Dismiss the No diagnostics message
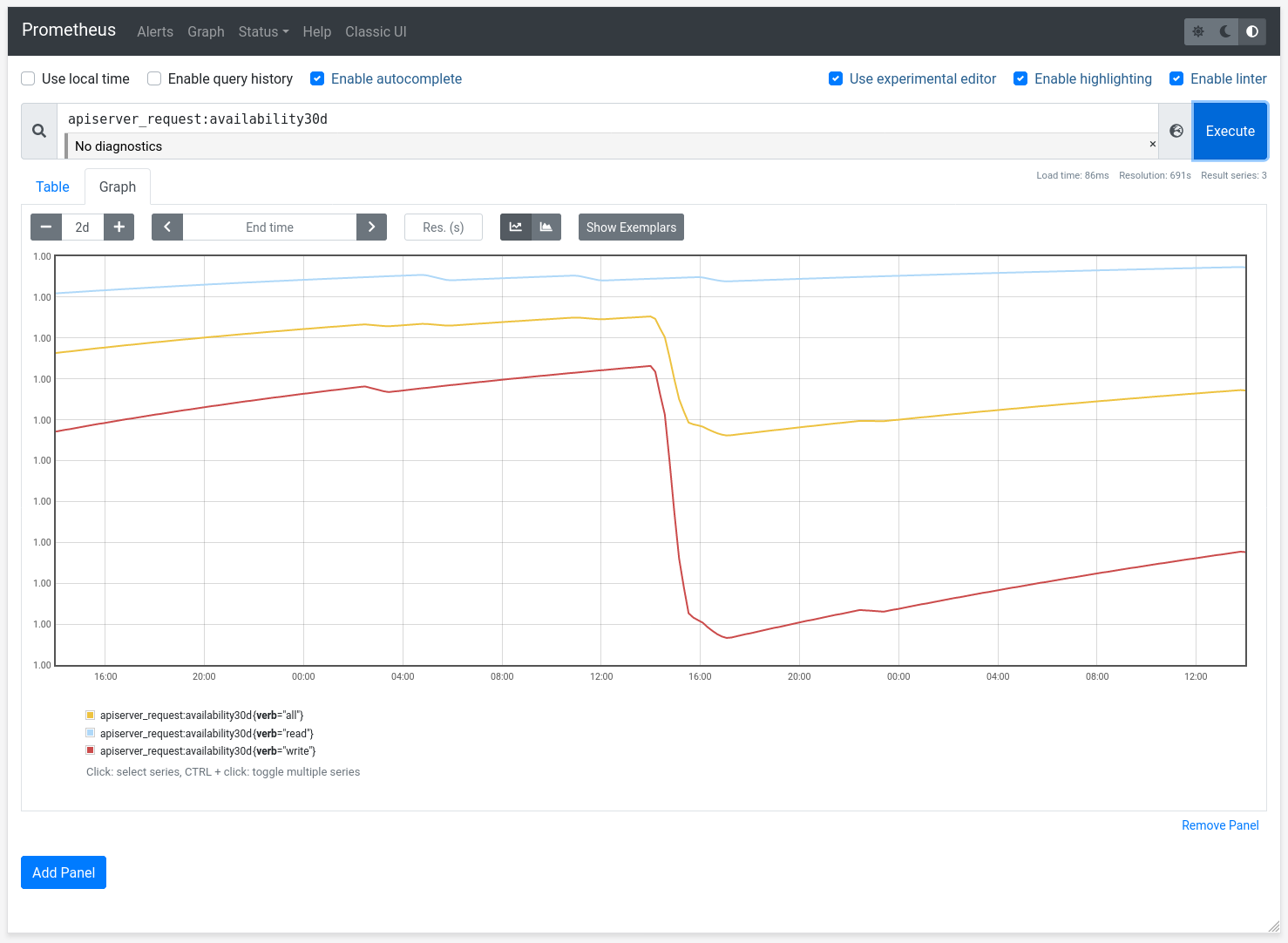This screenshot has height=943, width=1288. tap(1152, 145)
